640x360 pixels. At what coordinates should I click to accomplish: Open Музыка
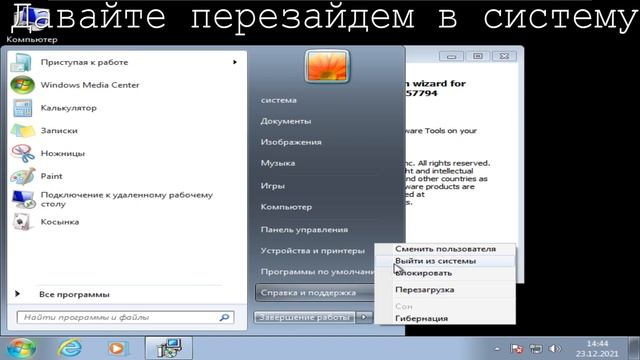278,163
